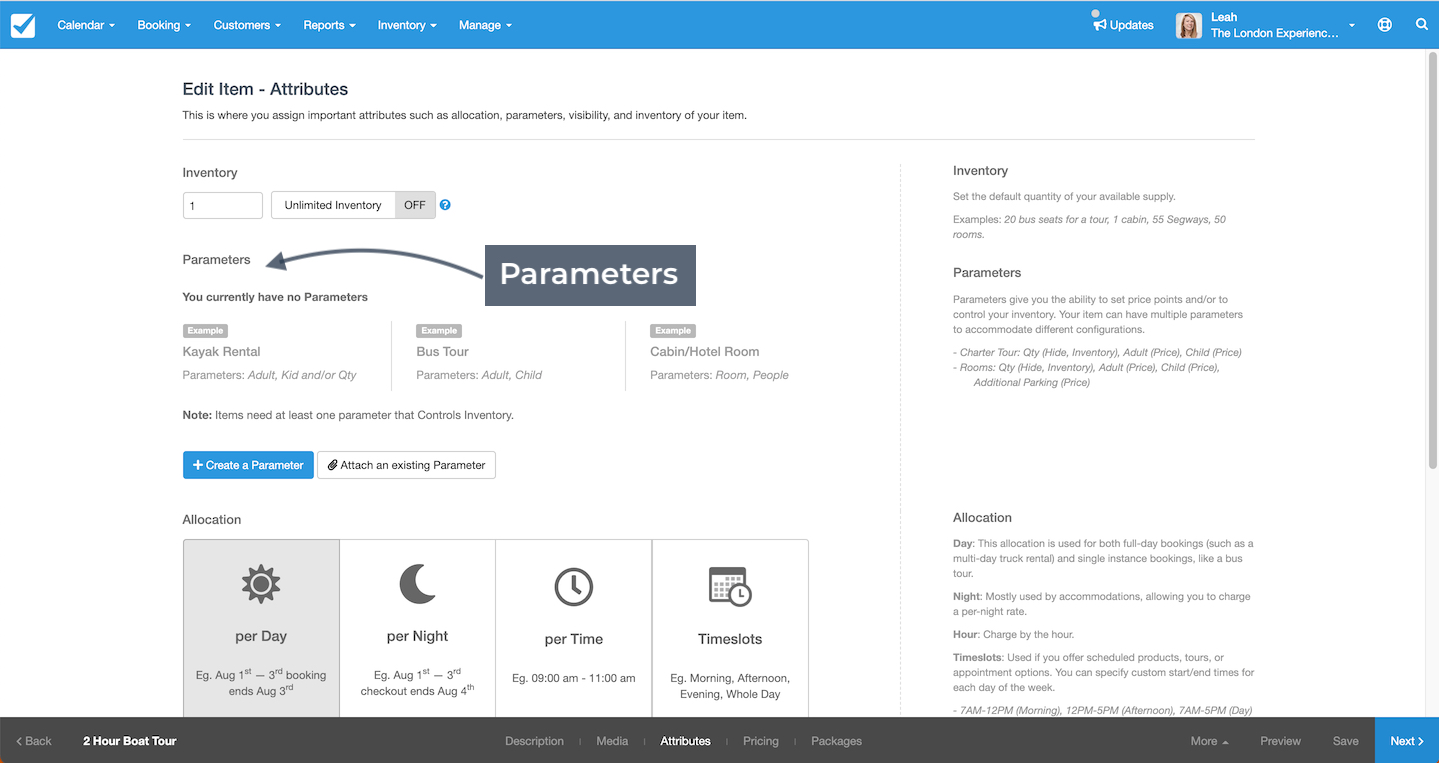Click the 'Edit Item - Attributes' heading
Screen dimensions: 1439x763
(265, 89)
